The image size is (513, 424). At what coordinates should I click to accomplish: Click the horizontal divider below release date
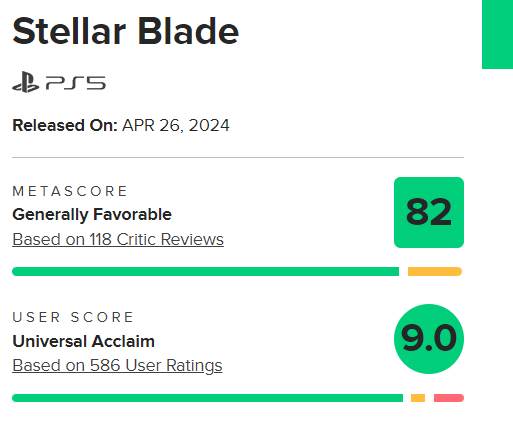(x=238, y=157)
